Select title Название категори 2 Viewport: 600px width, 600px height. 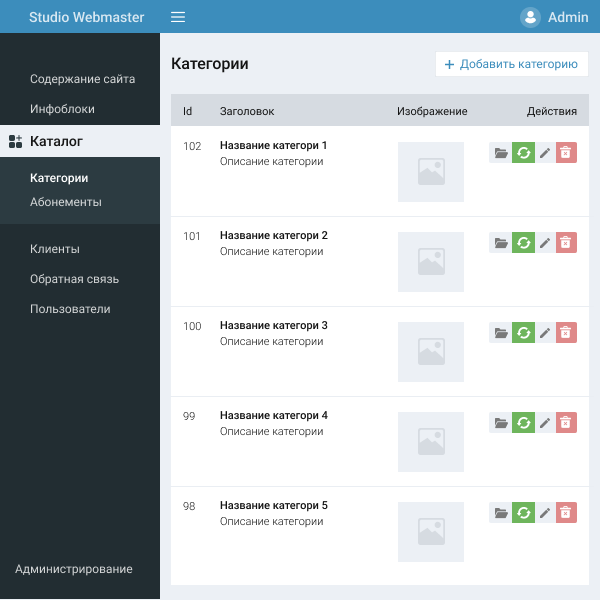pos(274,235)
